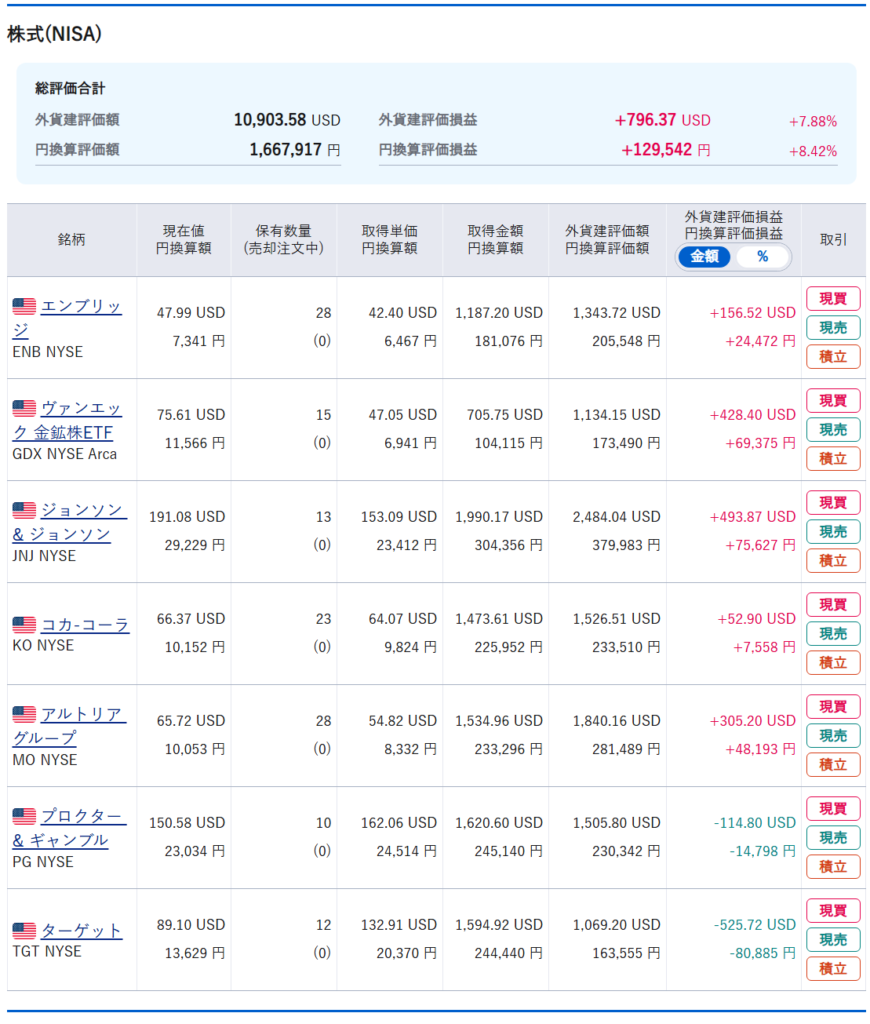This screenshot has height=1024, width=870.
Task: Click the flag icon for プロクター & ギャンブル
Action: coord(24,817)
